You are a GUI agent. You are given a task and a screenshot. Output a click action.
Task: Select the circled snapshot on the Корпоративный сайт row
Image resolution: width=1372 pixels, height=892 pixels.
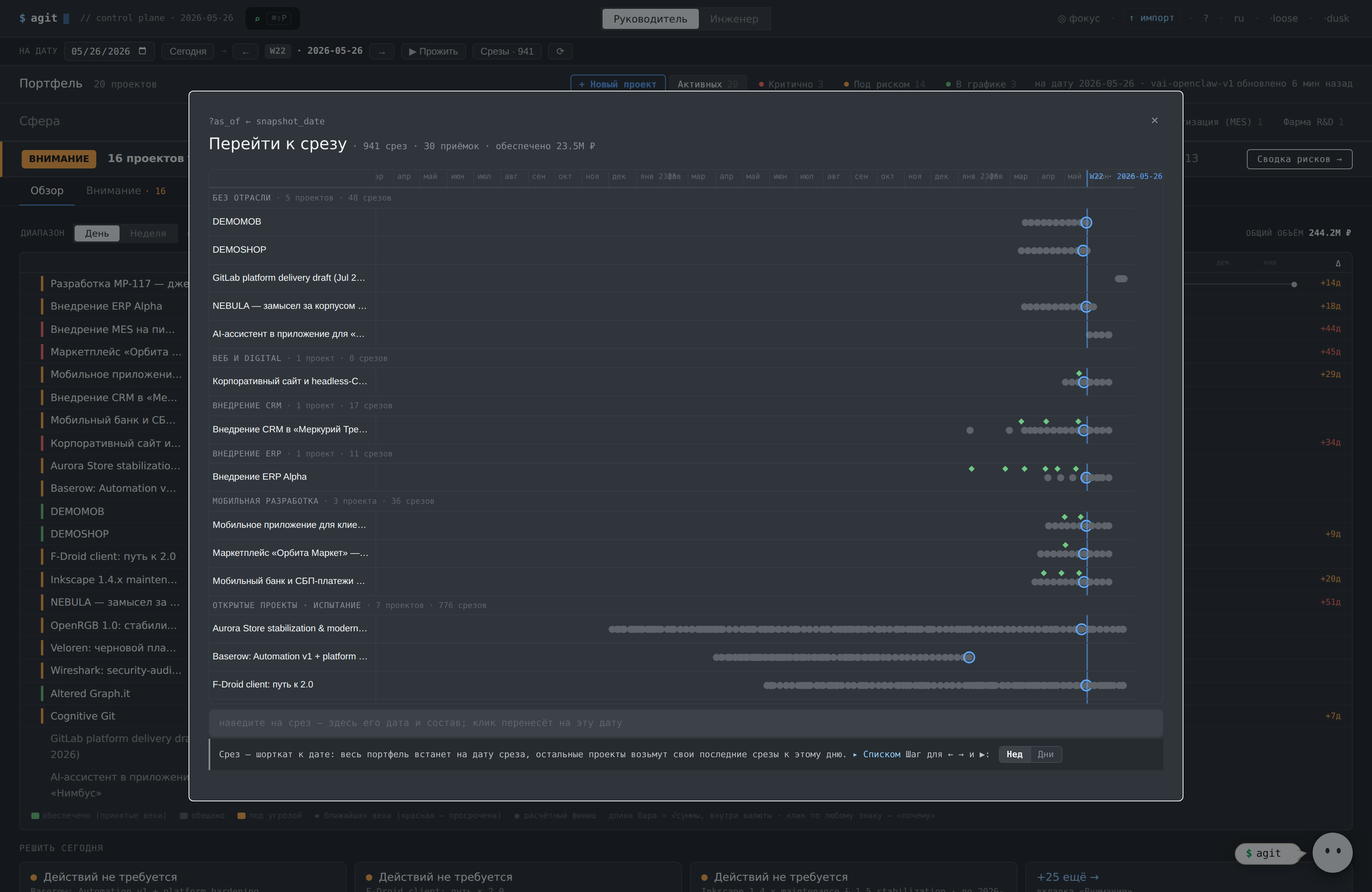click(x=1084, y=382)
